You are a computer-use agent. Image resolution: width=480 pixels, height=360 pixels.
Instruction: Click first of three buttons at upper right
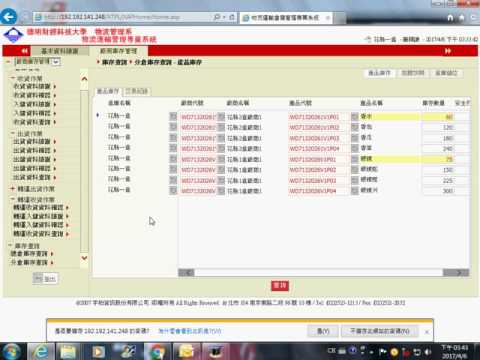point(379,73)
